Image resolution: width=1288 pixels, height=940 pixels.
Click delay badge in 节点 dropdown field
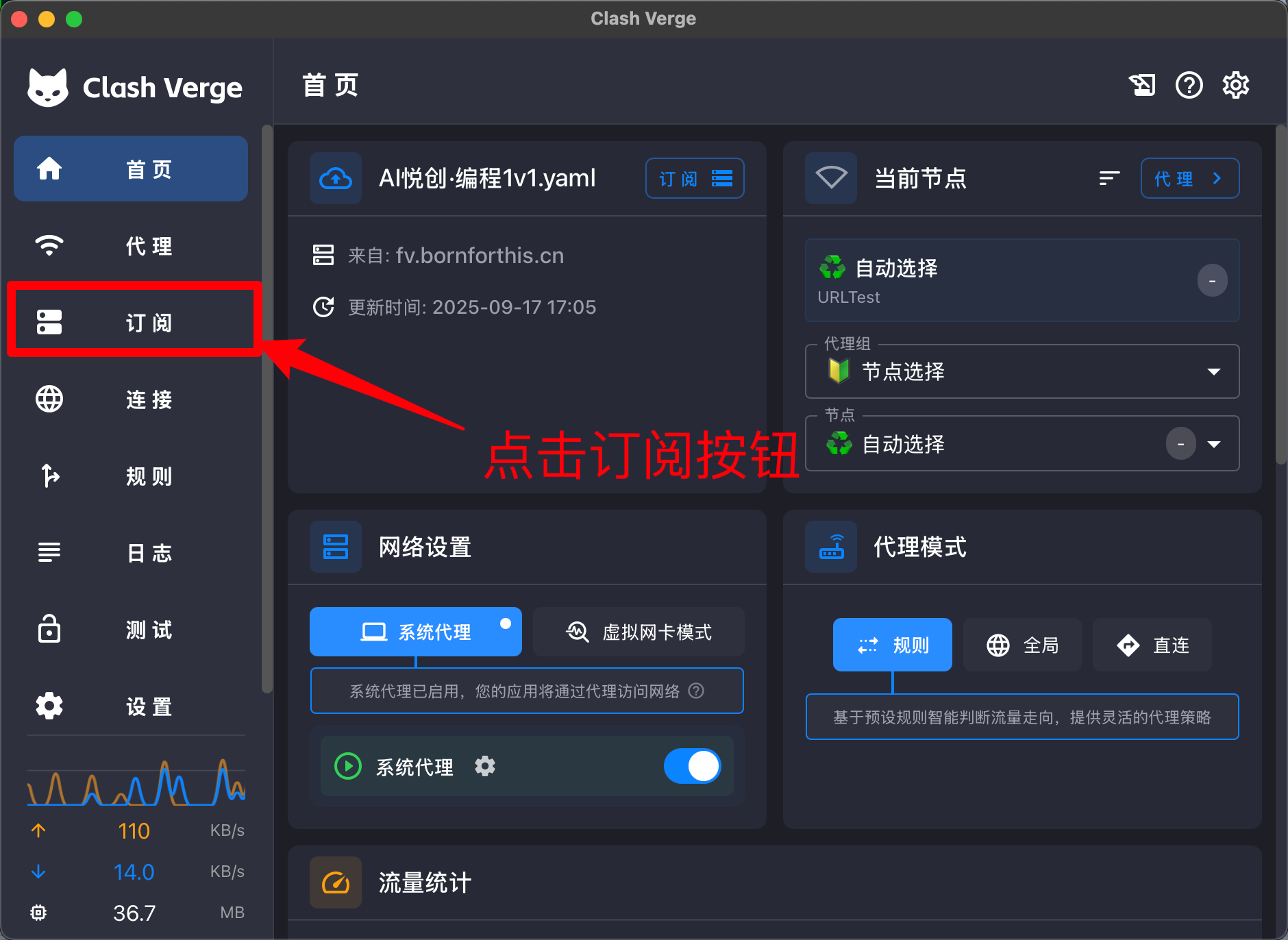click(1181, 444)
